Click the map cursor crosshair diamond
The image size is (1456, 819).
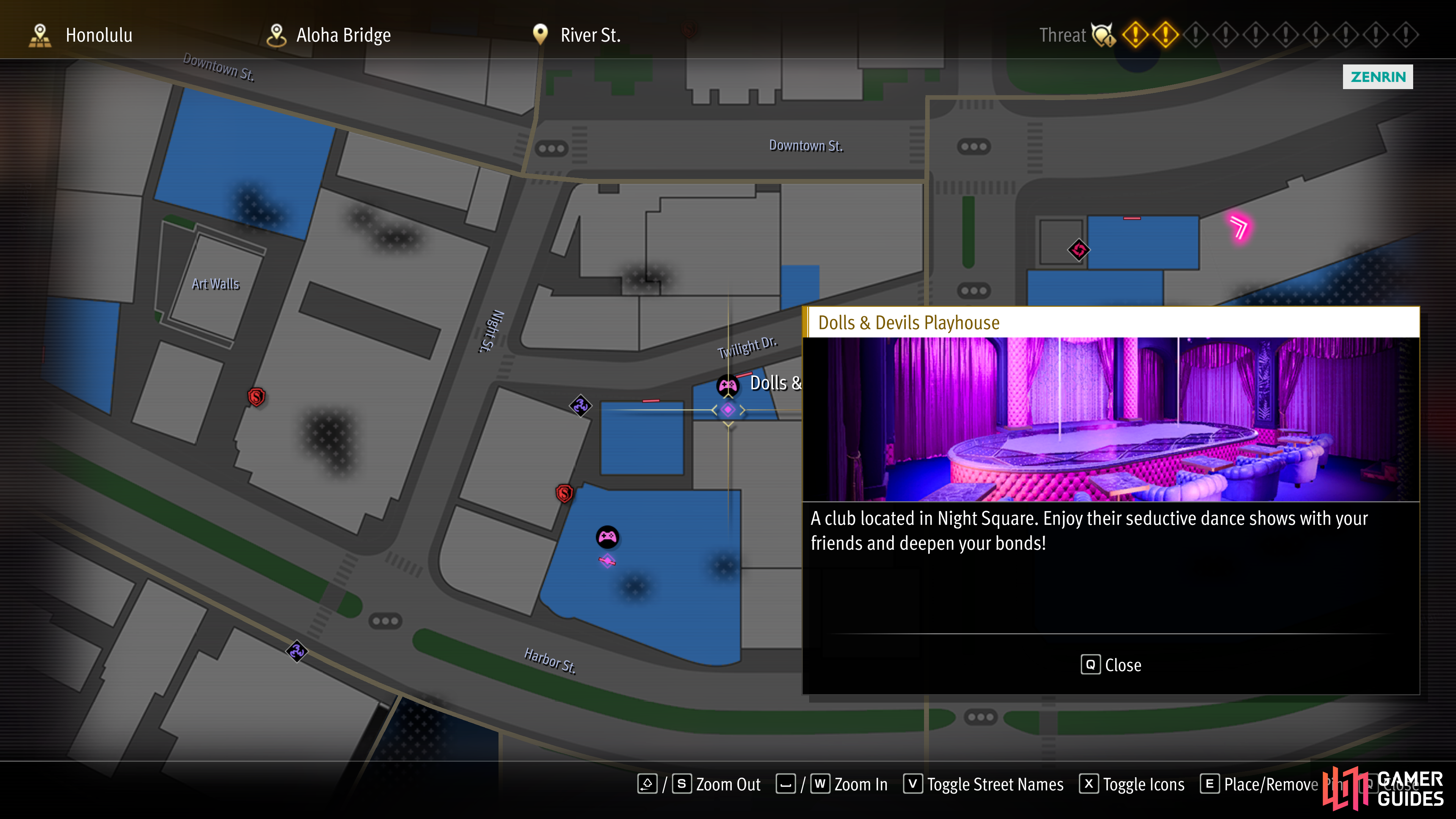click(x=728, y=410)
